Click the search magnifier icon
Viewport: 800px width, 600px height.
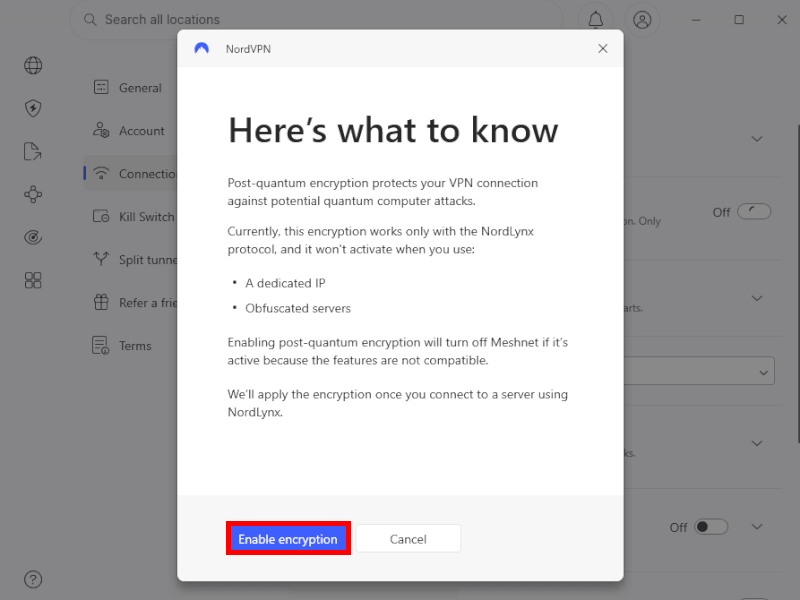pos(90,20)
